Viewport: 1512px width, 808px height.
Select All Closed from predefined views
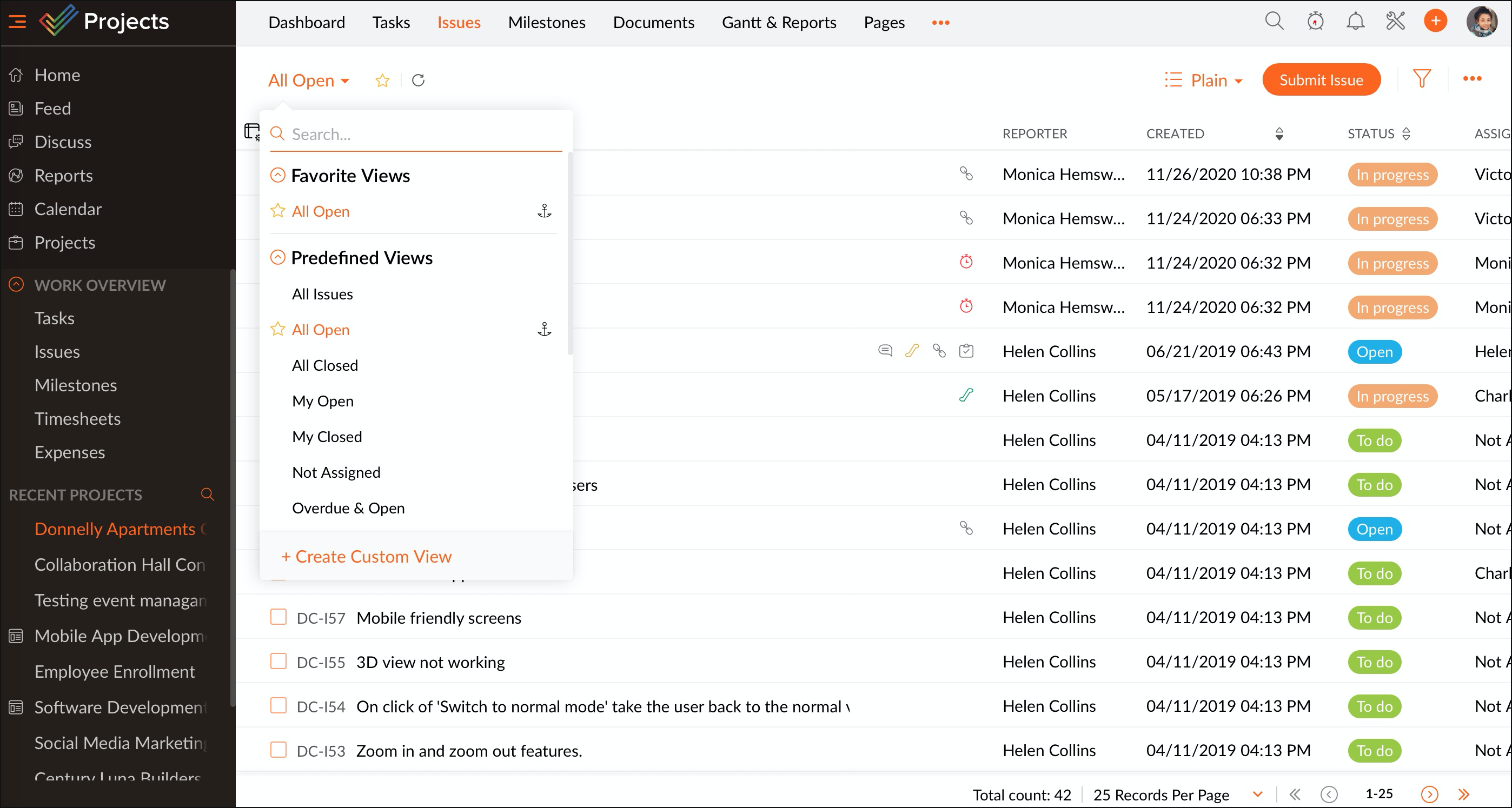tap(324, 365)
